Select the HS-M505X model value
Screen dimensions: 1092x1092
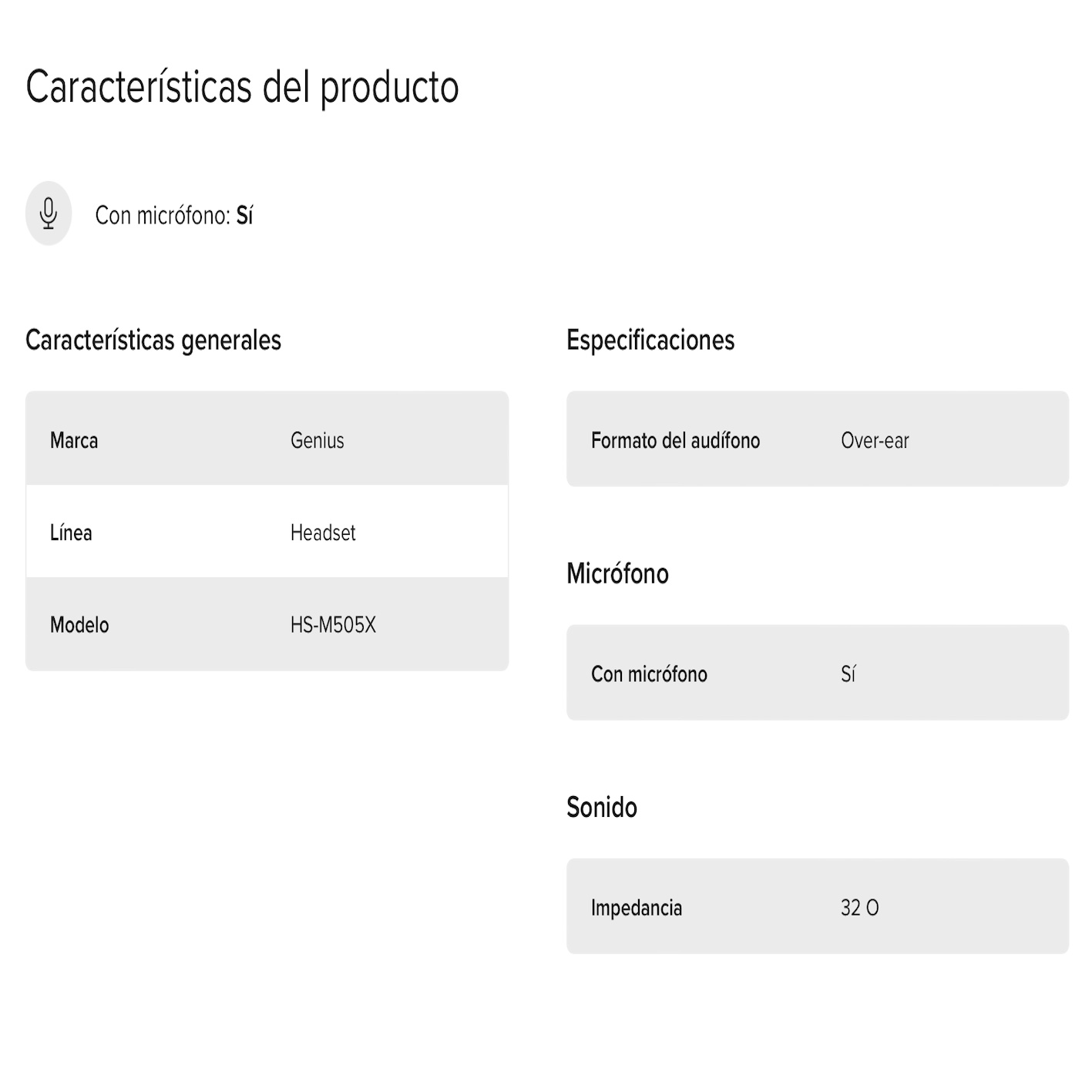[x=333, y=625]
